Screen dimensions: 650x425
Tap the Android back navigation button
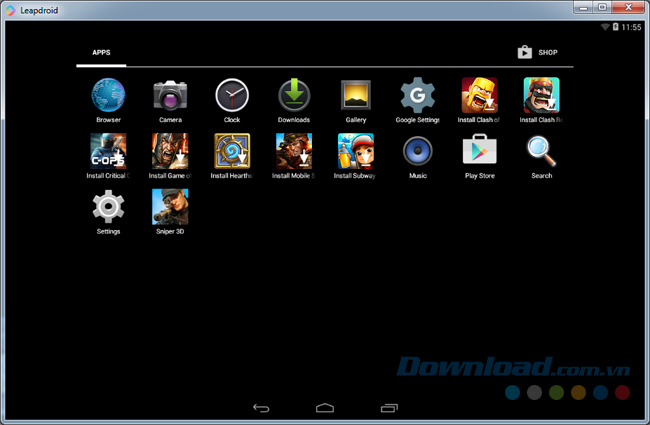261,408
